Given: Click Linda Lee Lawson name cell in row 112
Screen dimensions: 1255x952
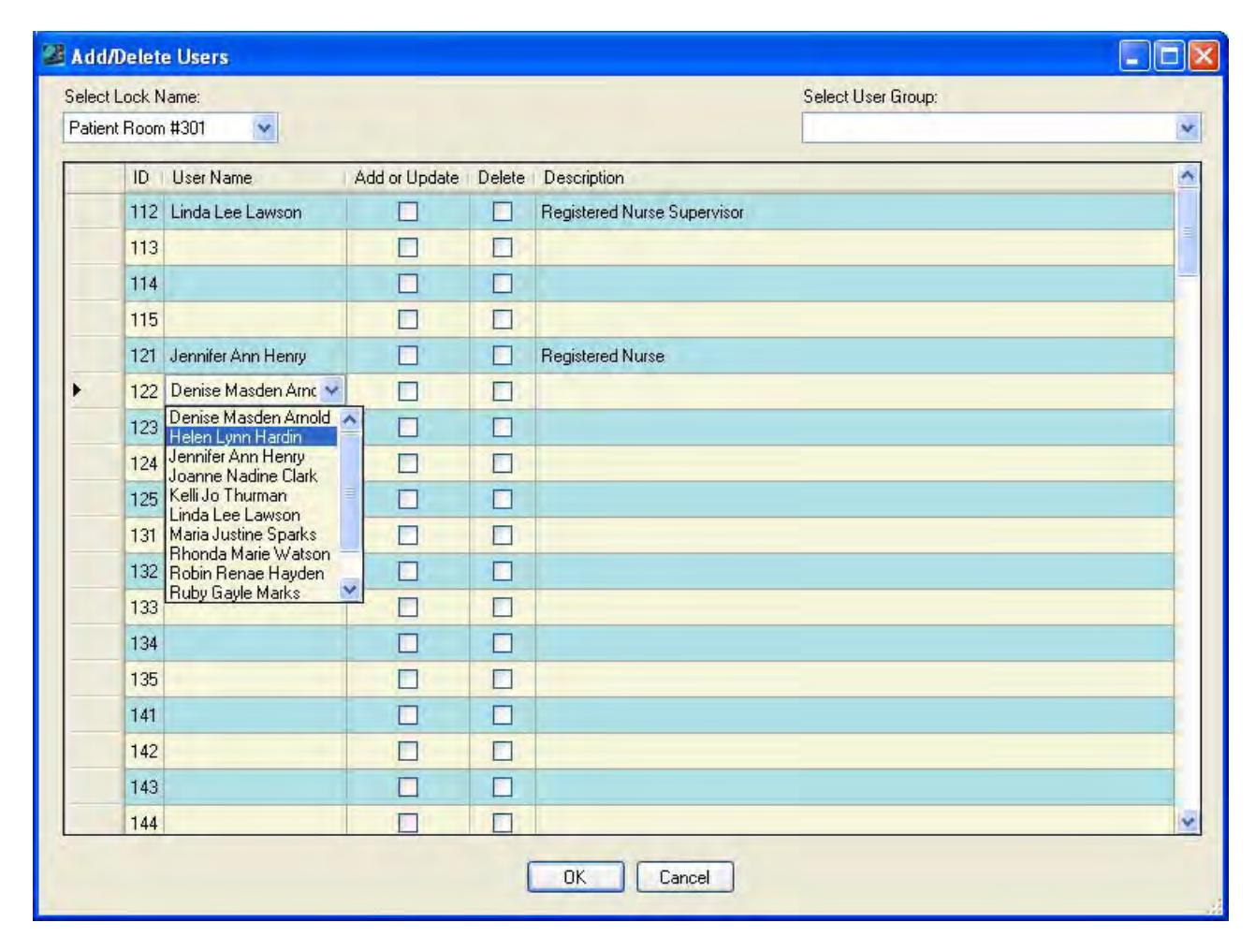Looking at the screenshot, I should (x=255, y=212).
